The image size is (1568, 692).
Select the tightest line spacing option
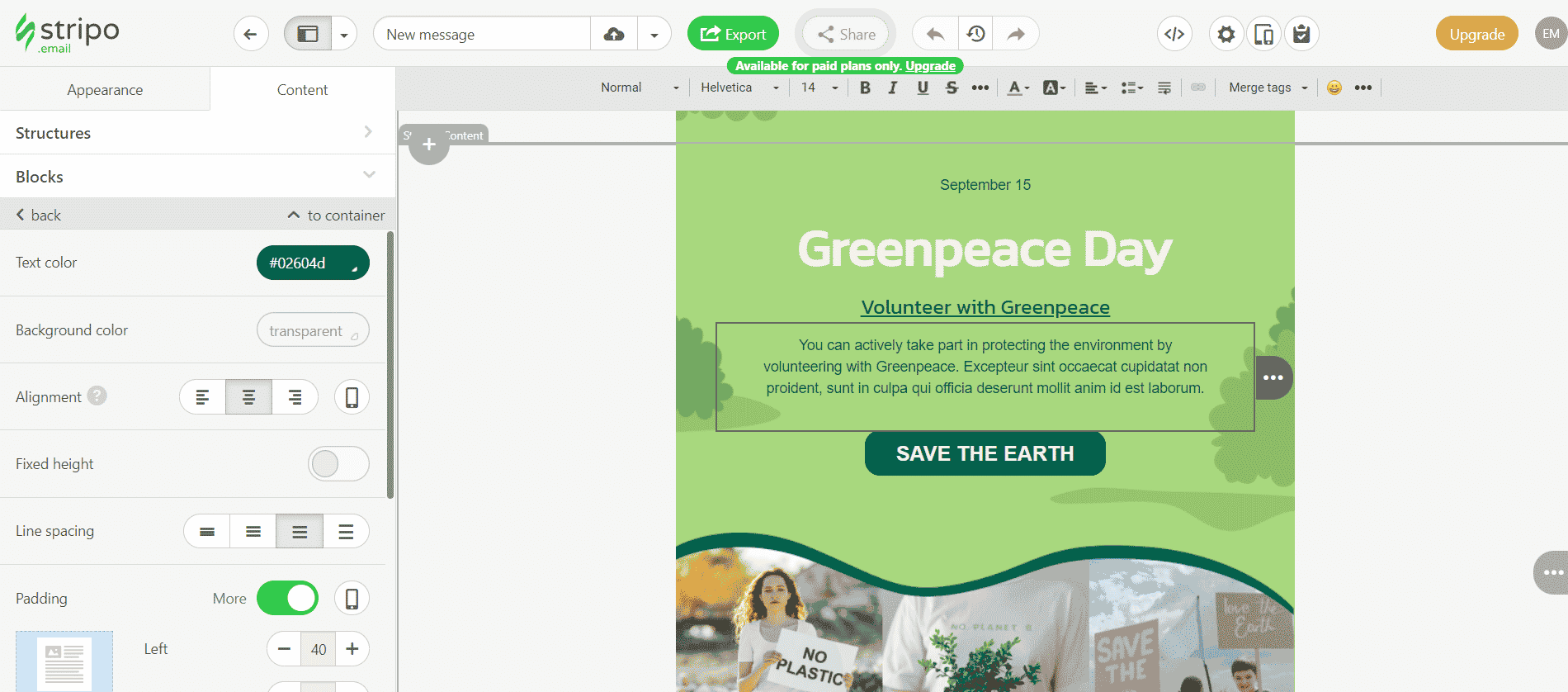pos(207,532)
